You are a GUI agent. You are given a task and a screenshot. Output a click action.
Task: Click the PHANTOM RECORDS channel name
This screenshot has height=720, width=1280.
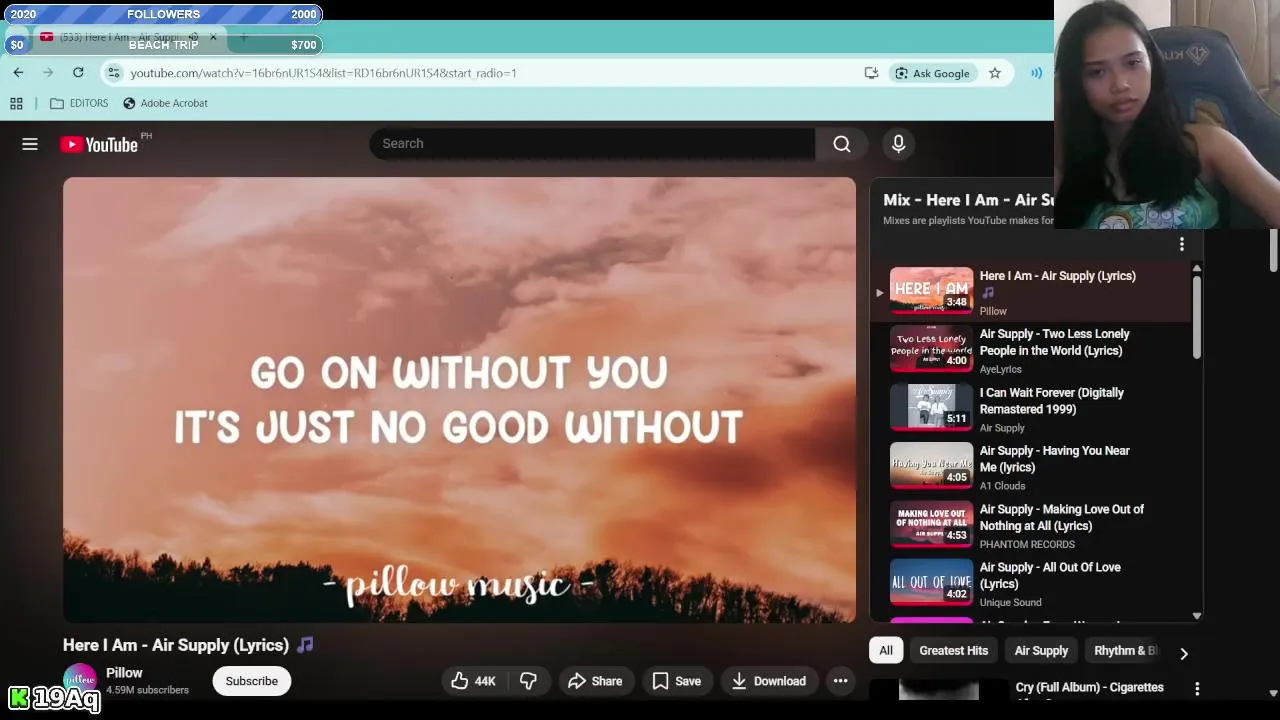pyautogui.click(x=1027, y=544)
